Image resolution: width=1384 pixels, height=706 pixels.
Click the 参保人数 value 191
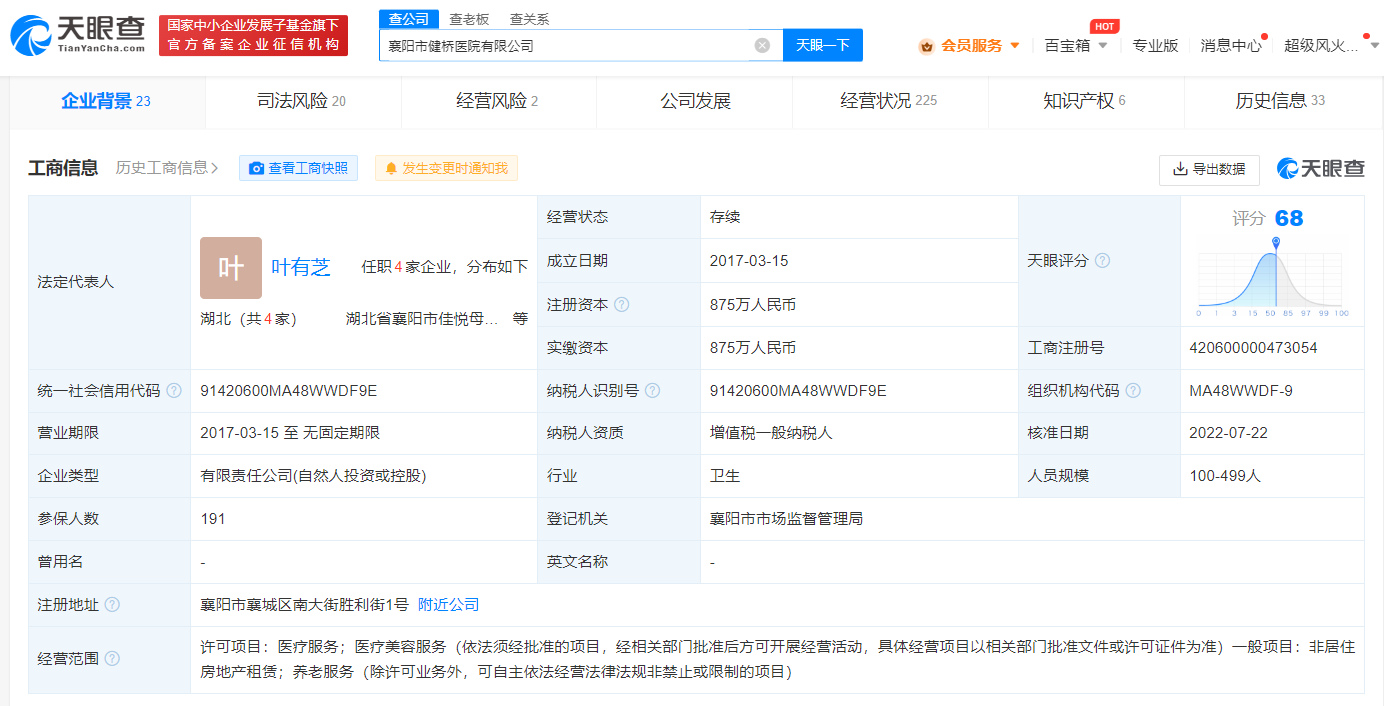[x=213, y=519]
